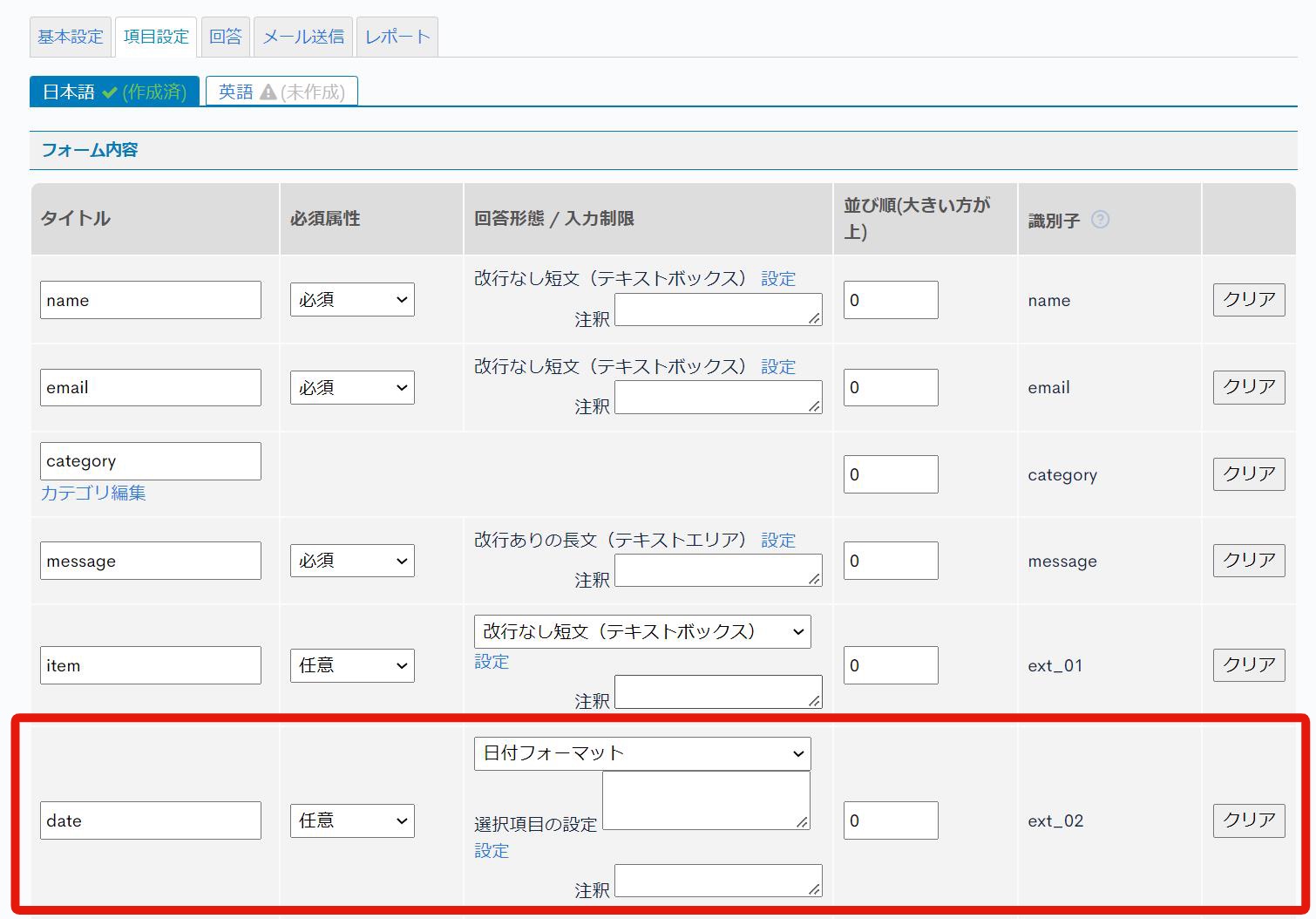Focus the title field containing name

(x=151, y=300)
